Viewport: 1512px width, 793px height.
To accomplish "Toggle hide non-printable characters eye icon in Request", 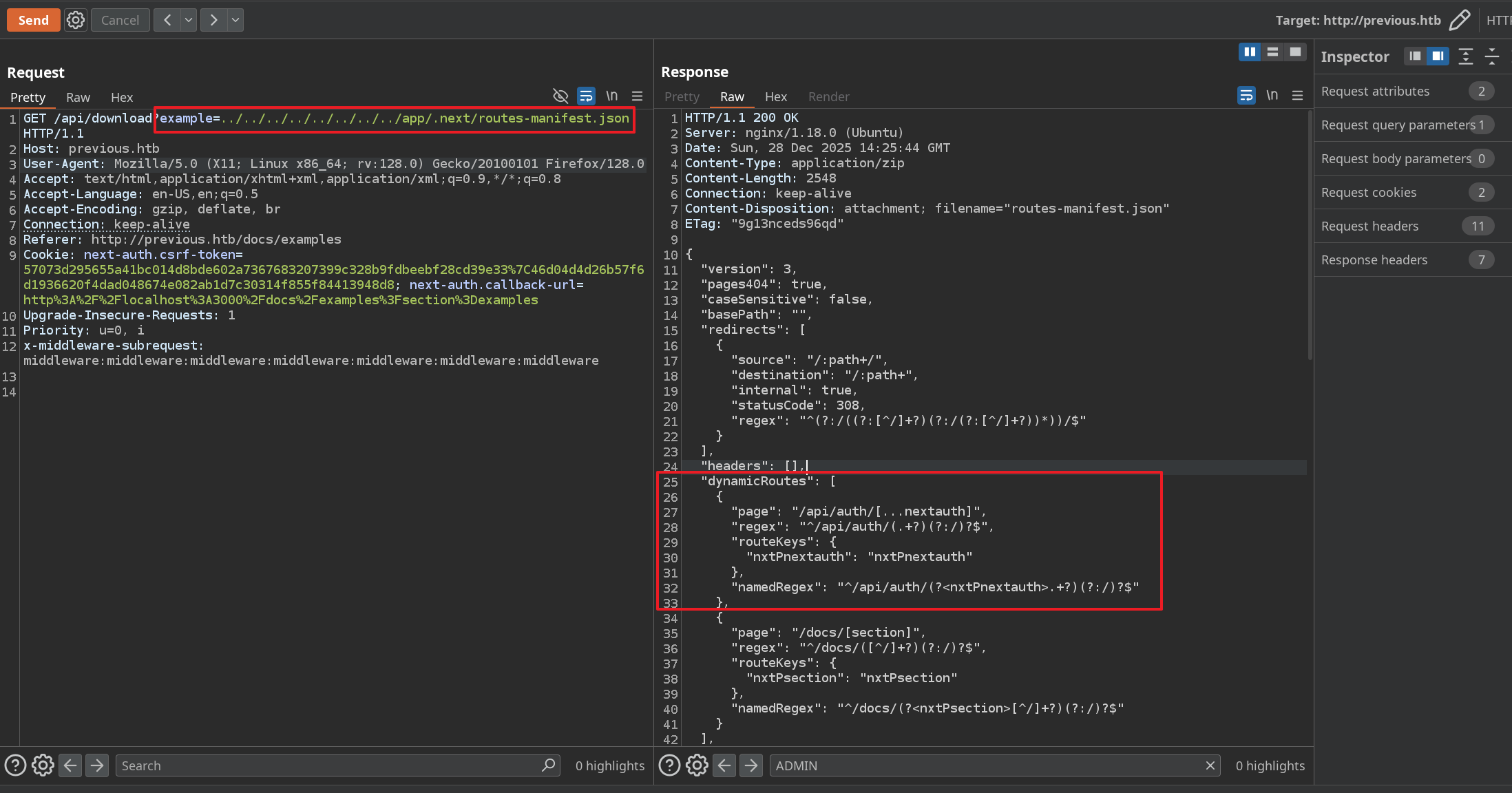I will [x=560, y=96].
